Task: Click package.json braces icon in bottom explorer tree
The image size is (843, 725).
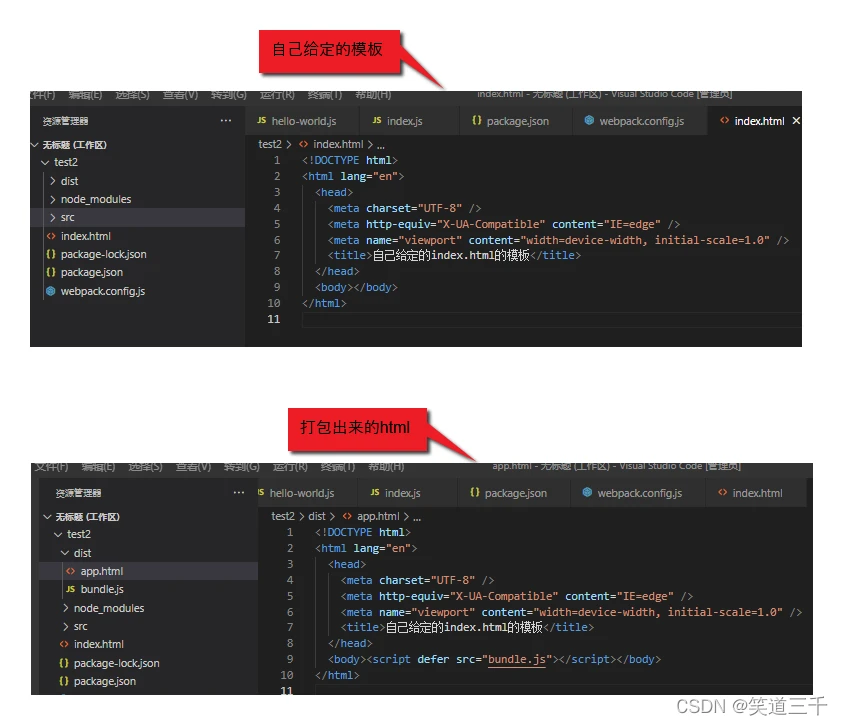Action: (x=64, y=681)
